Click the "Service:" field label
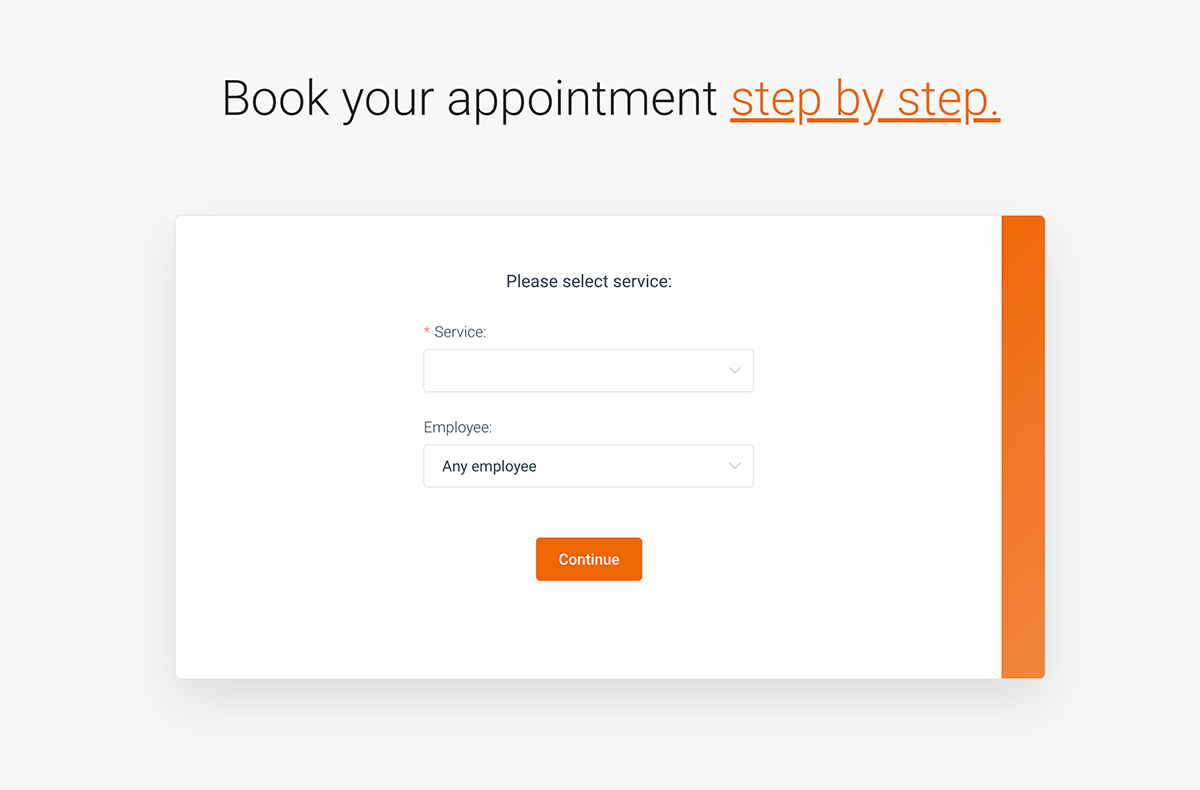 point(460,332)
